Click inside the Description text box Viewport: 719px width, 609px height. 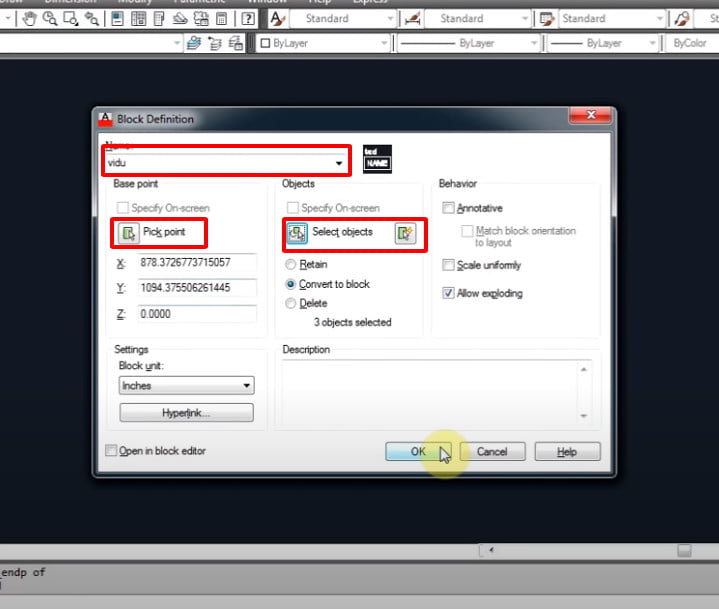pyautogui.click(x=430, y=393)
